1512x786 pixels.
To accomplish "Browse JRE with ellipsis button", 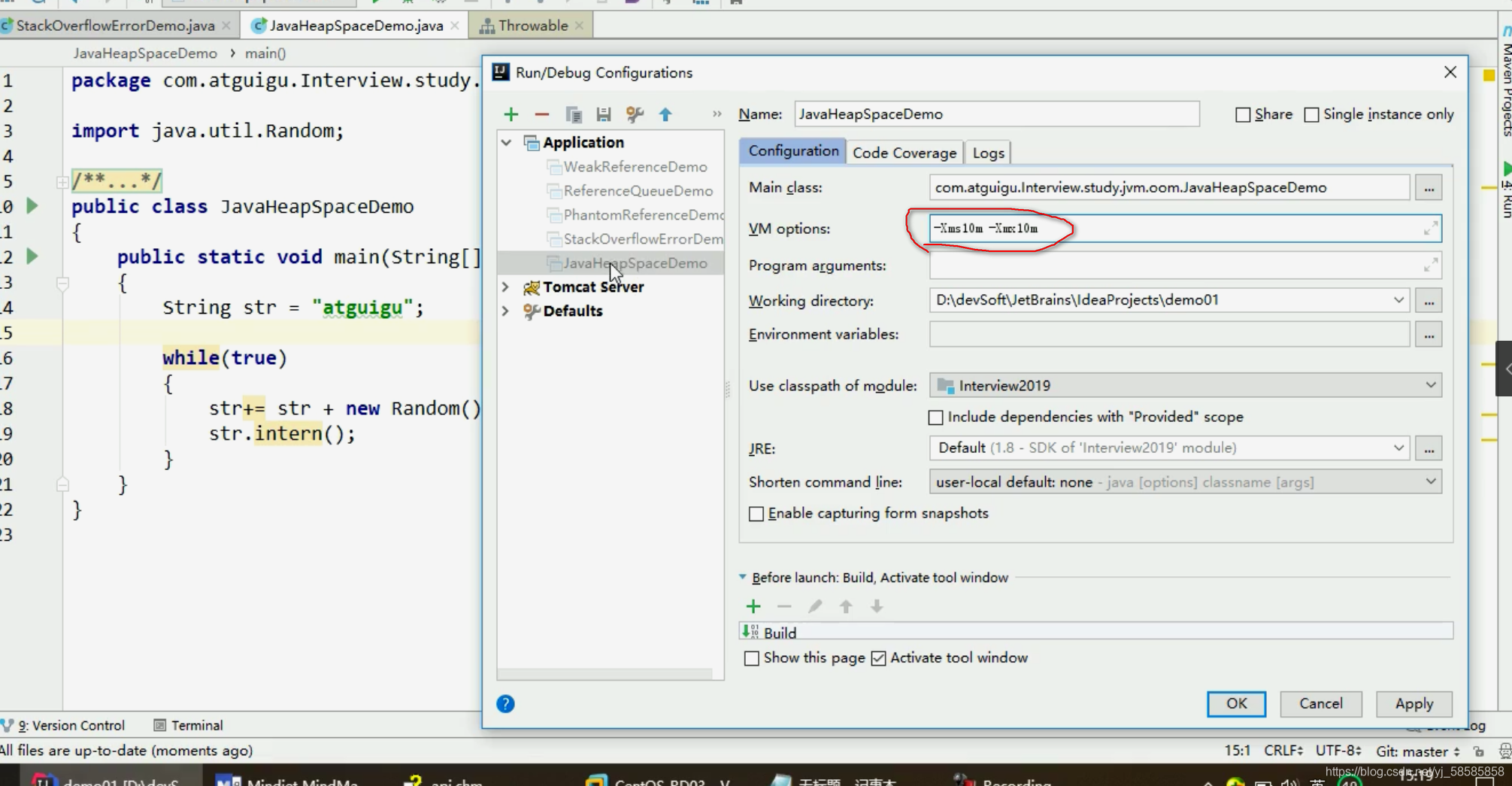I will pos(1429,448).
